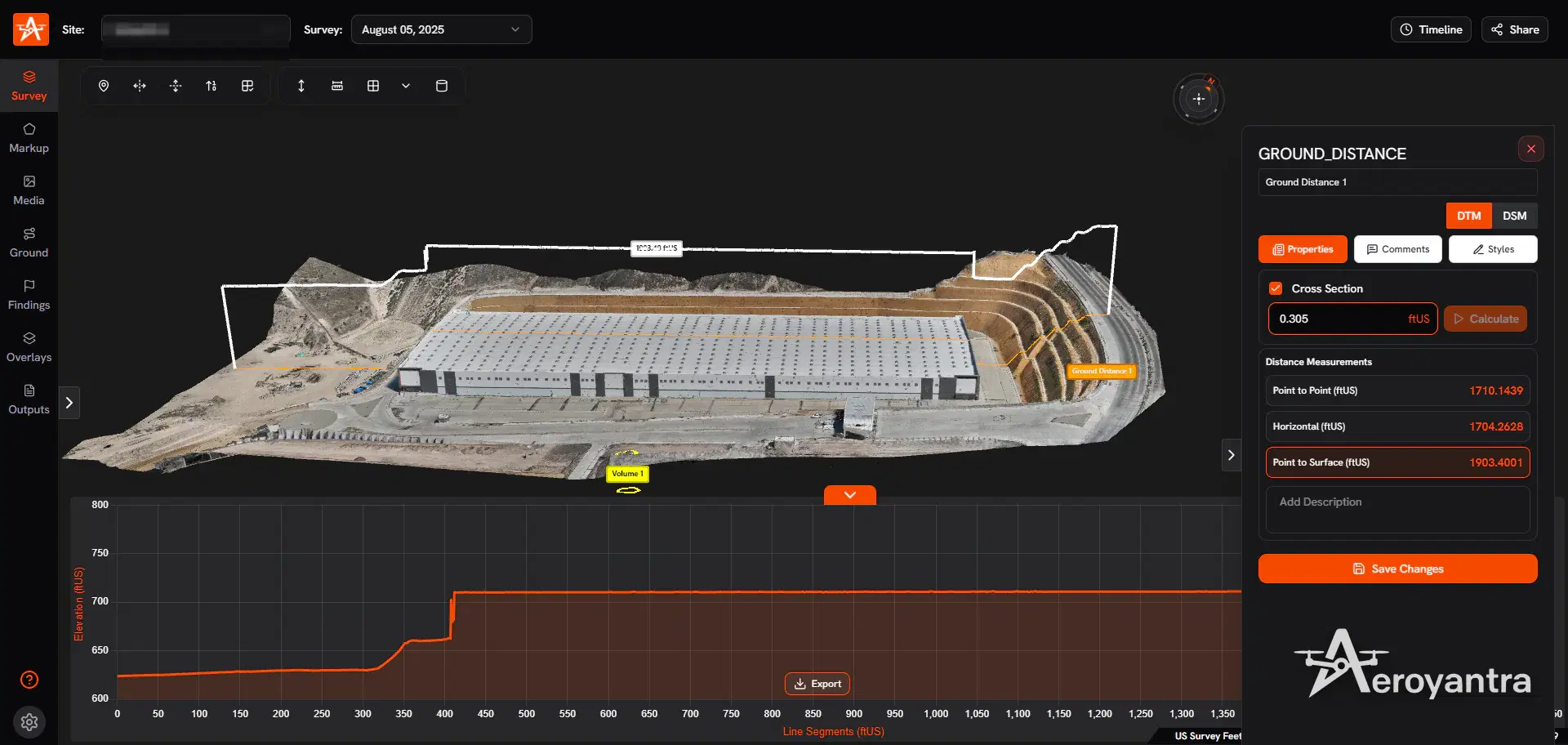Select the cylinder volume tool
The width and height of the screenshot is (1568, 745).
pyautogui.click(x=442, y=86)
